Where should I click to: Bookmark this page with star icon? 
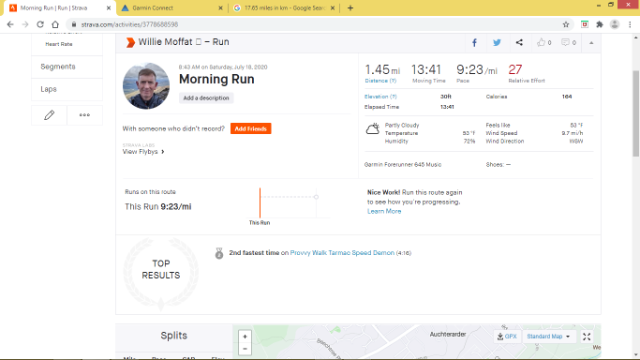566,24
